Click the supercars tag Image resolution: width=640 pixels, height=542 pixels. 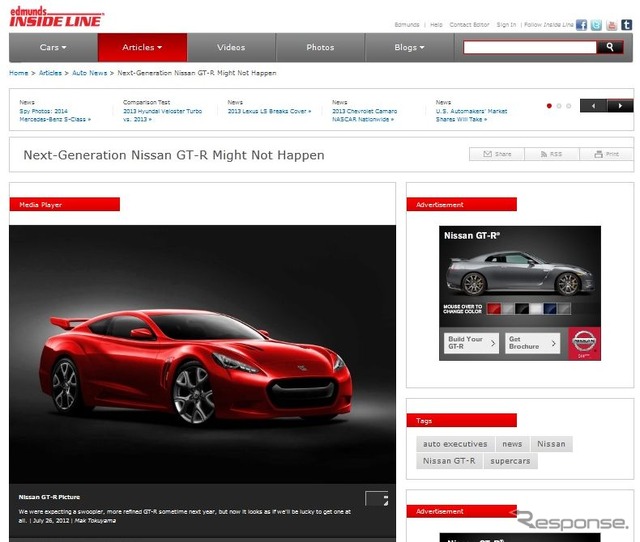[x=510, y=461]
